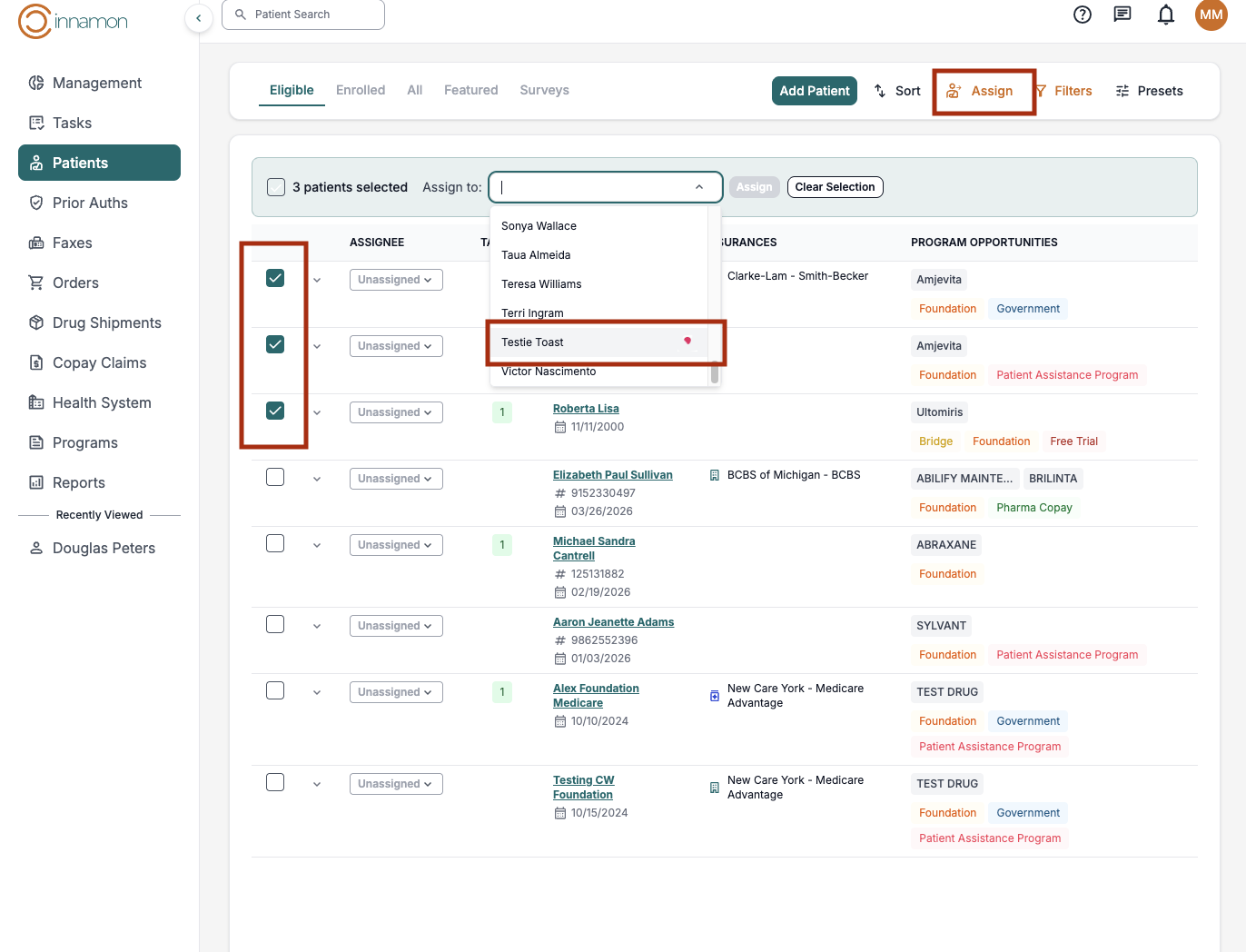
Task: Open Unassigned dropdown in Elizabeth Paul Sullivan row
Action: [396, 479]
